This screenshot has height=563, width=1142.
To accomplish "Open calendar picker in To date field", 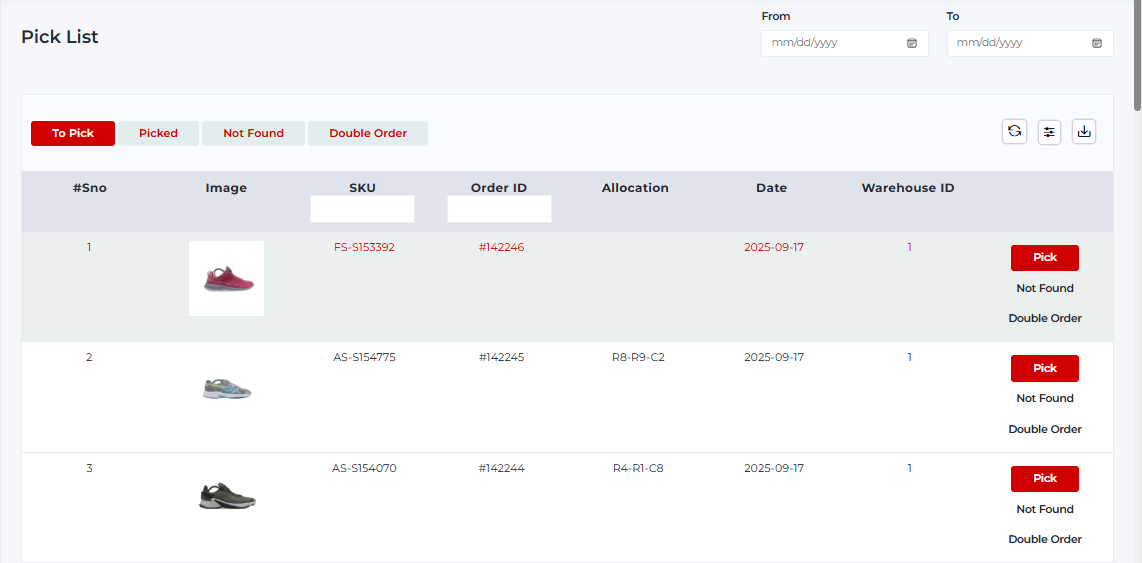I will (1097, 43).
